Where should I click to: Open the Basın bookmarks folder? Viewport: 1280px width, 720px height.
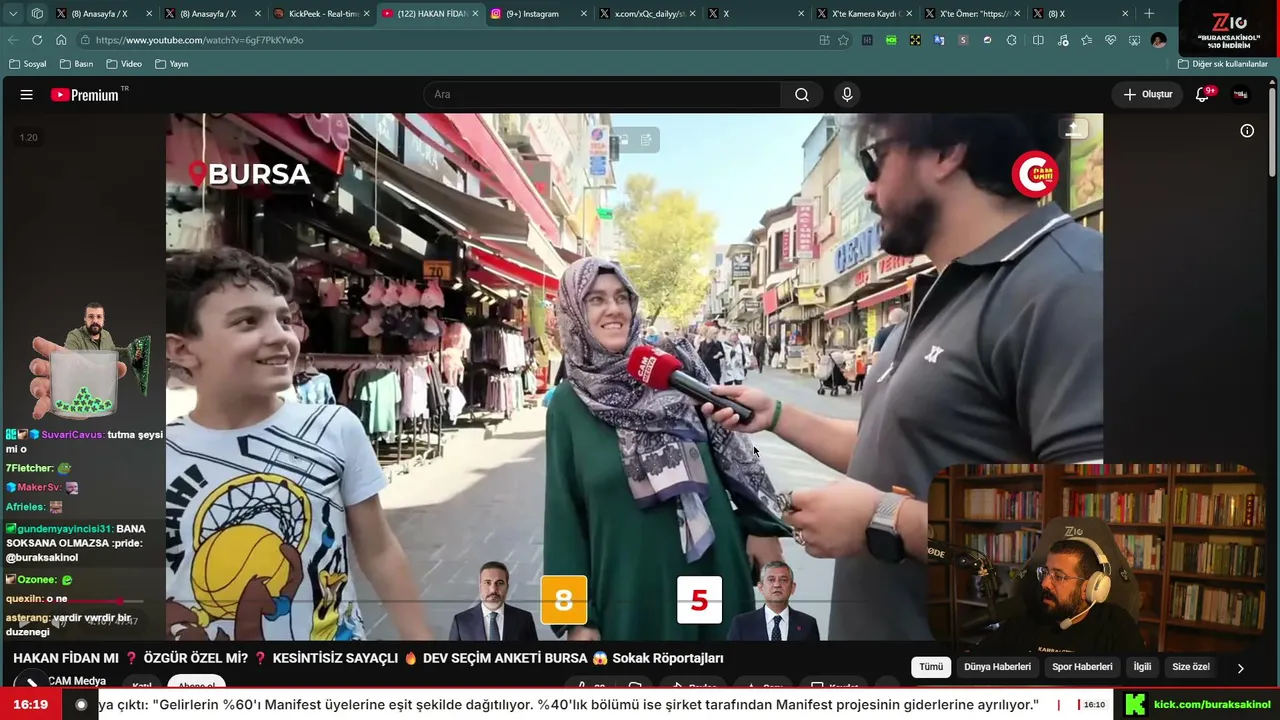[x=77, y=64]
